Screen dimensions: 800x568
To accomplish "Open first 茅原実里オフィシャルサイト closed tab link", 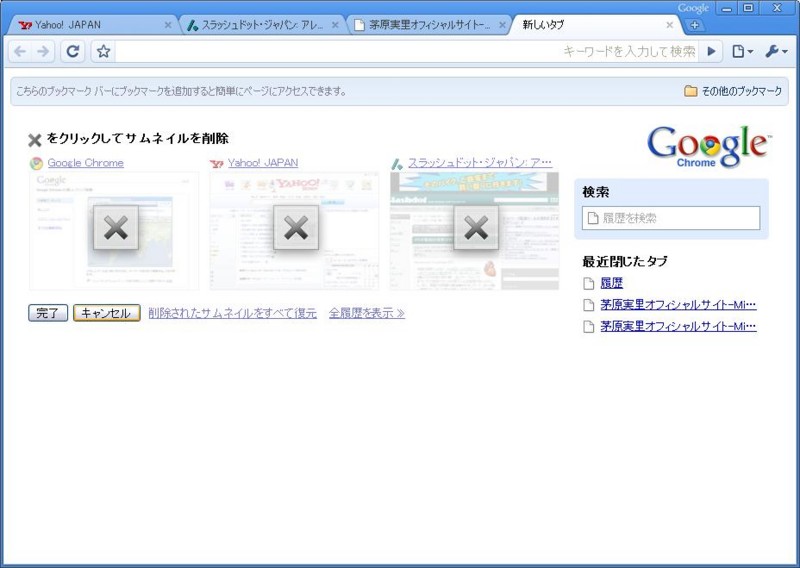I will (678, 305).
